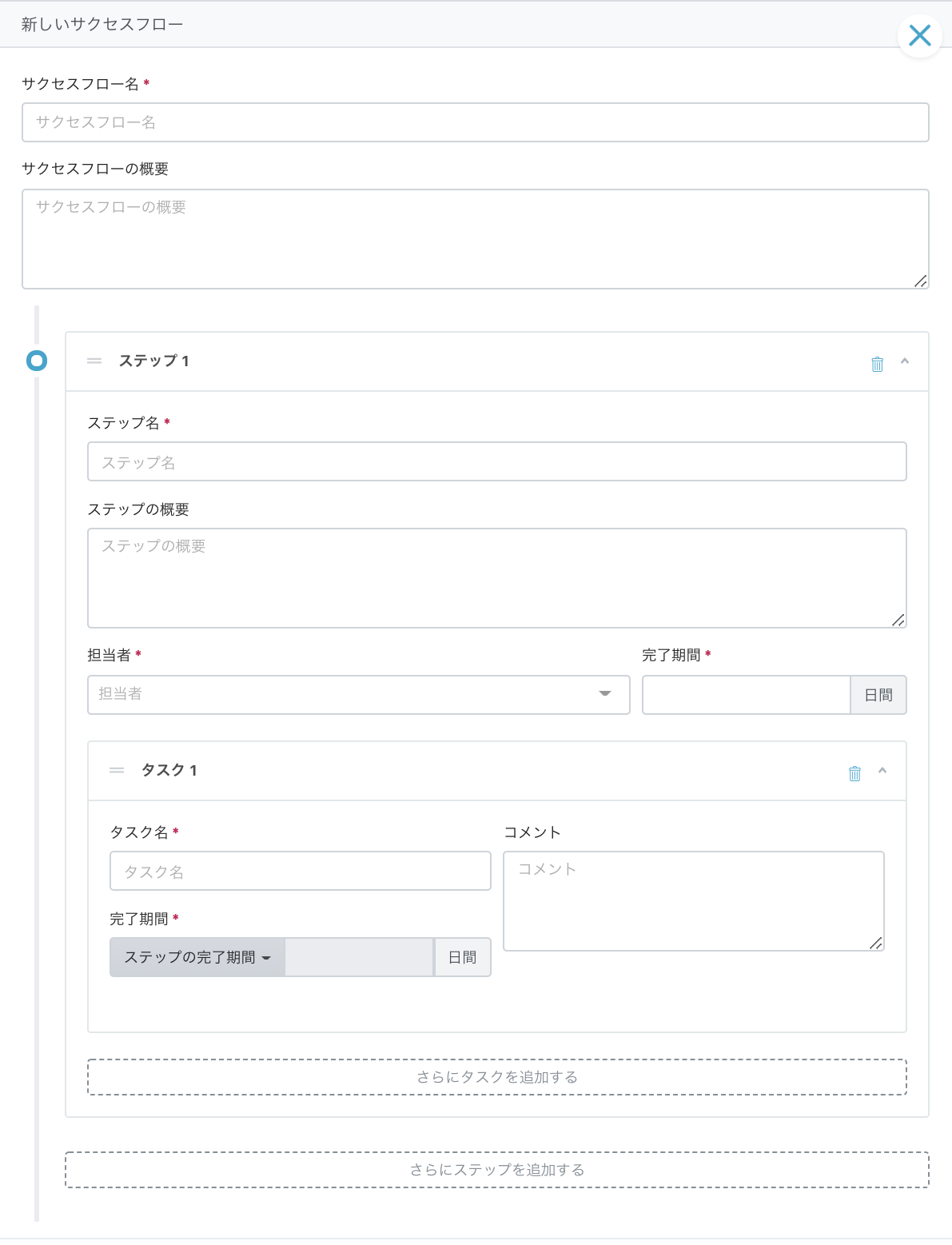Click サクセスフローの概要 textarea resize handle
Viewport: 952px width, 1245px height.
coord(920,281)
